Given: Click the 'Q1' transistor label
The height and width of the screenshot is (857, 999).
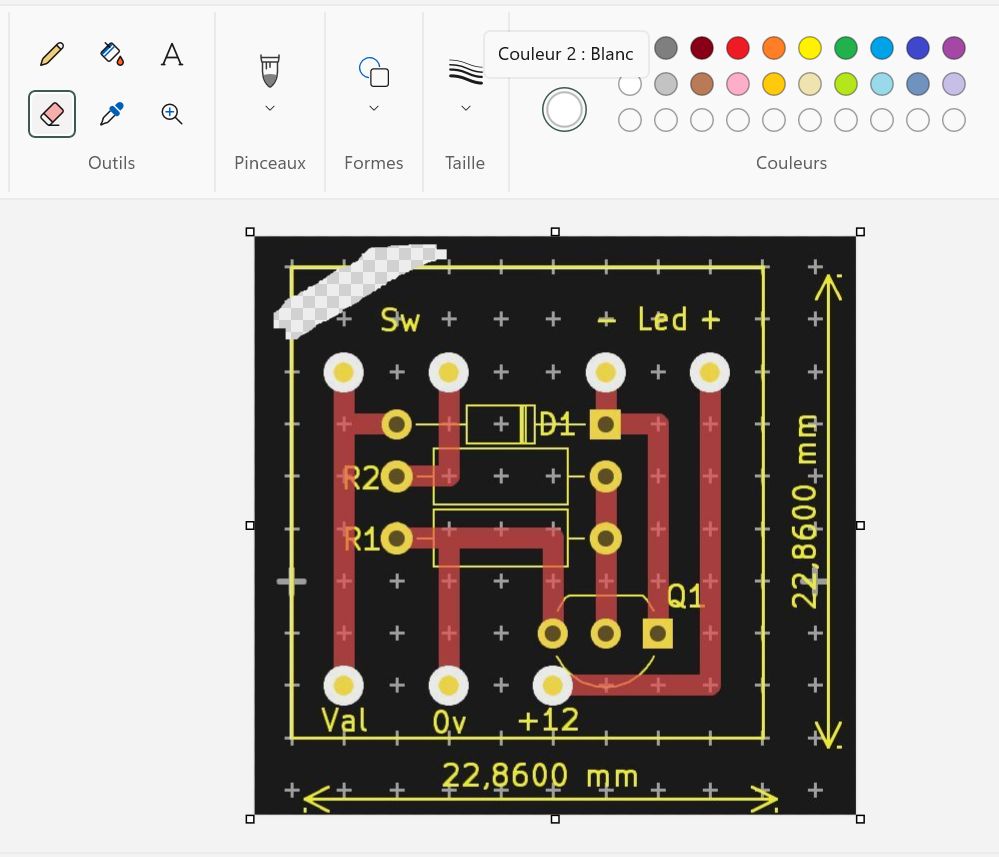Looking at the screenshot, I should click(685, 597).
